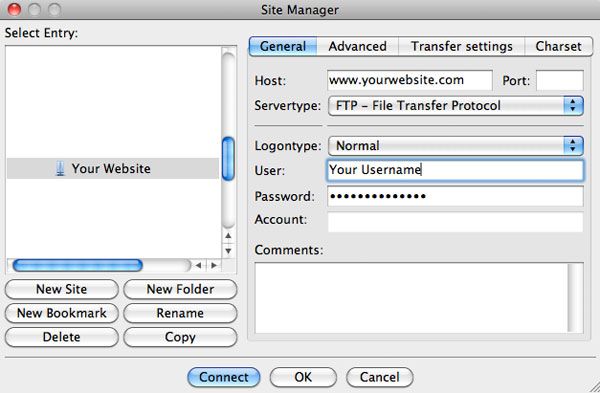
Task: Select the General tab
Action: [x=283, y=46]
